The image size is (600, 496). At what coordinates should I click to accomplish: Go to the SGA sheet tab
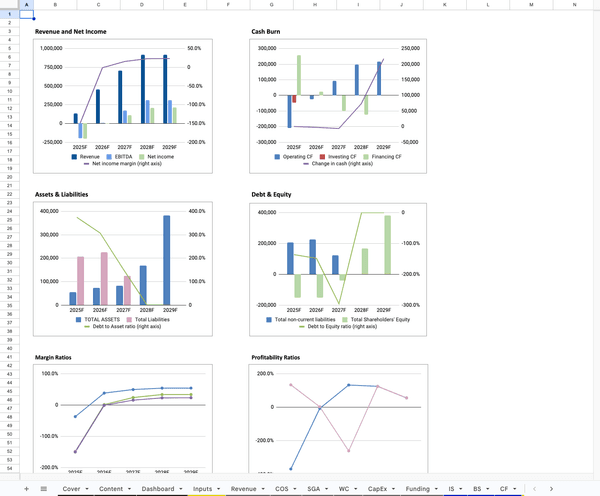(x=312, y=488)
